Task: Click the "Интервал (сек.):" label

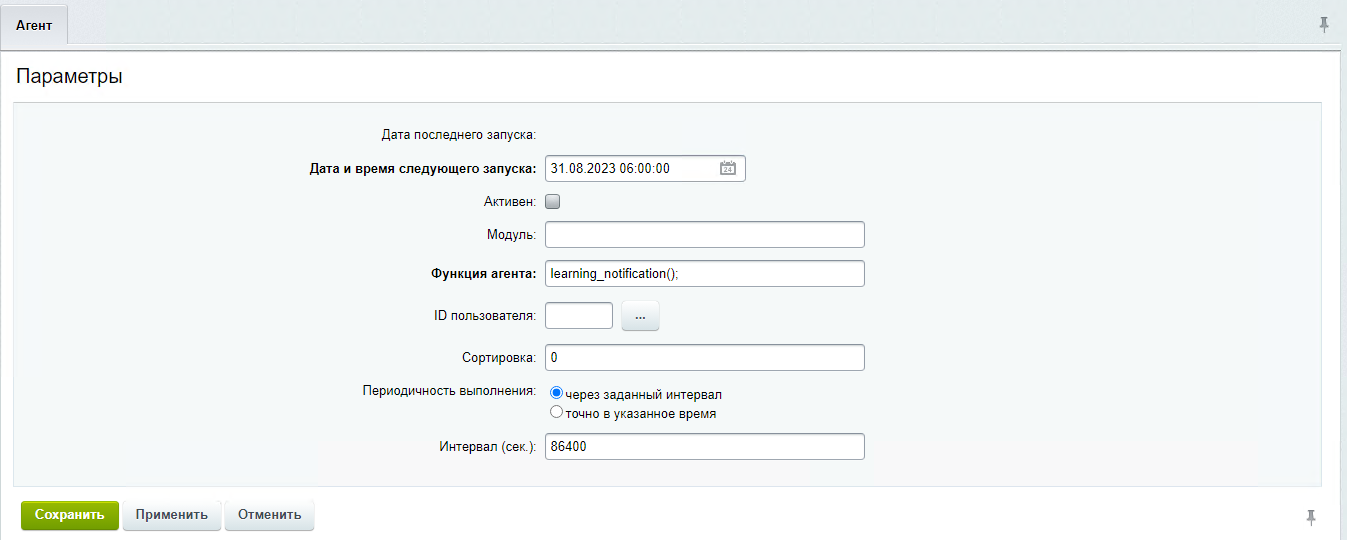Action: pyautogui.click(x=488, y=447)
